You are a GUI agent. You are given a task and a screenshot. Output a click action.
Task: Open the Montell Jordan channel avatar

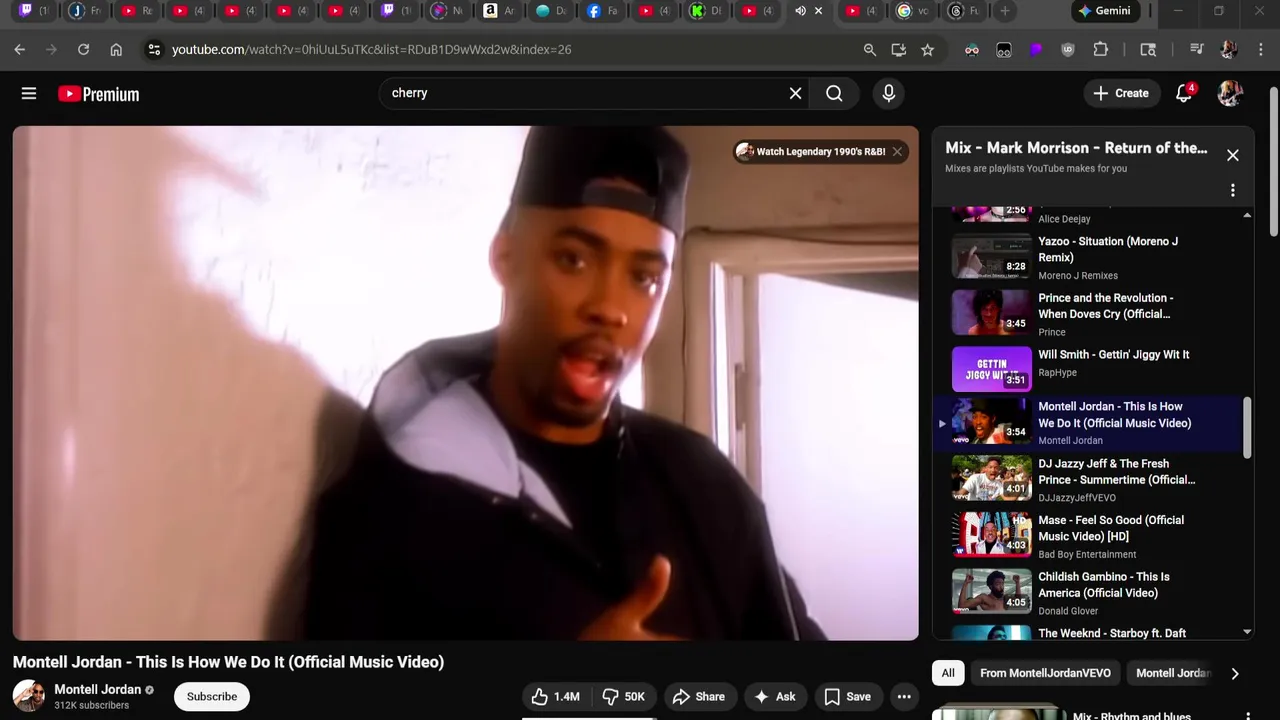(x=29, y=696)
